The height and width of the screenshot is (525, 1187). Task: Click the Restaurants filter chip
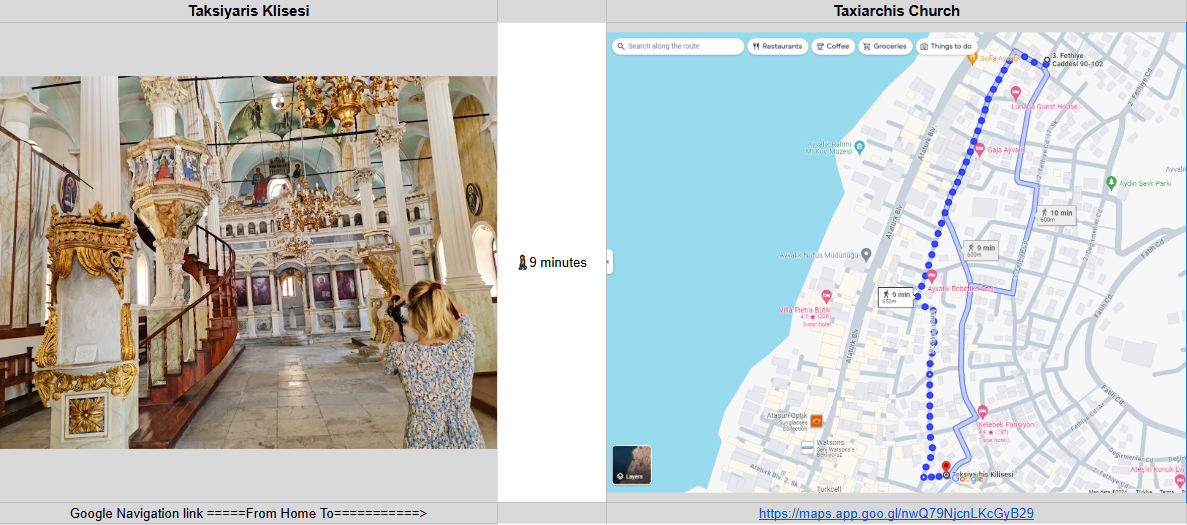coord(777,46)
